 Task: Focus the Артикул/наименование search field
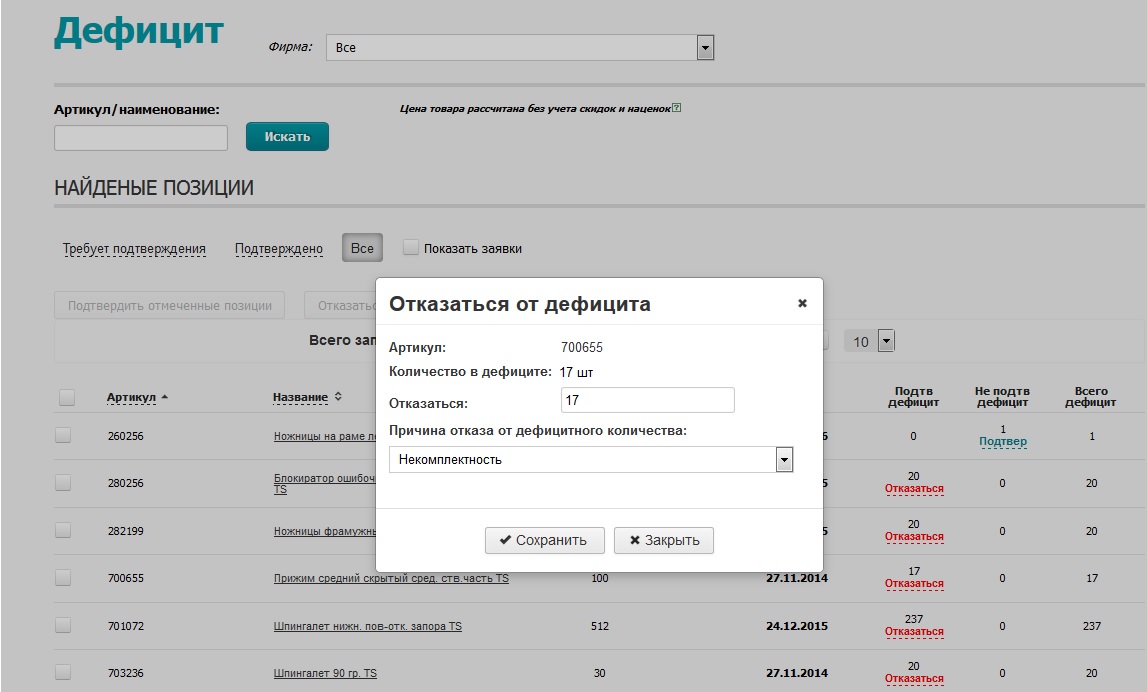point(141,138)
